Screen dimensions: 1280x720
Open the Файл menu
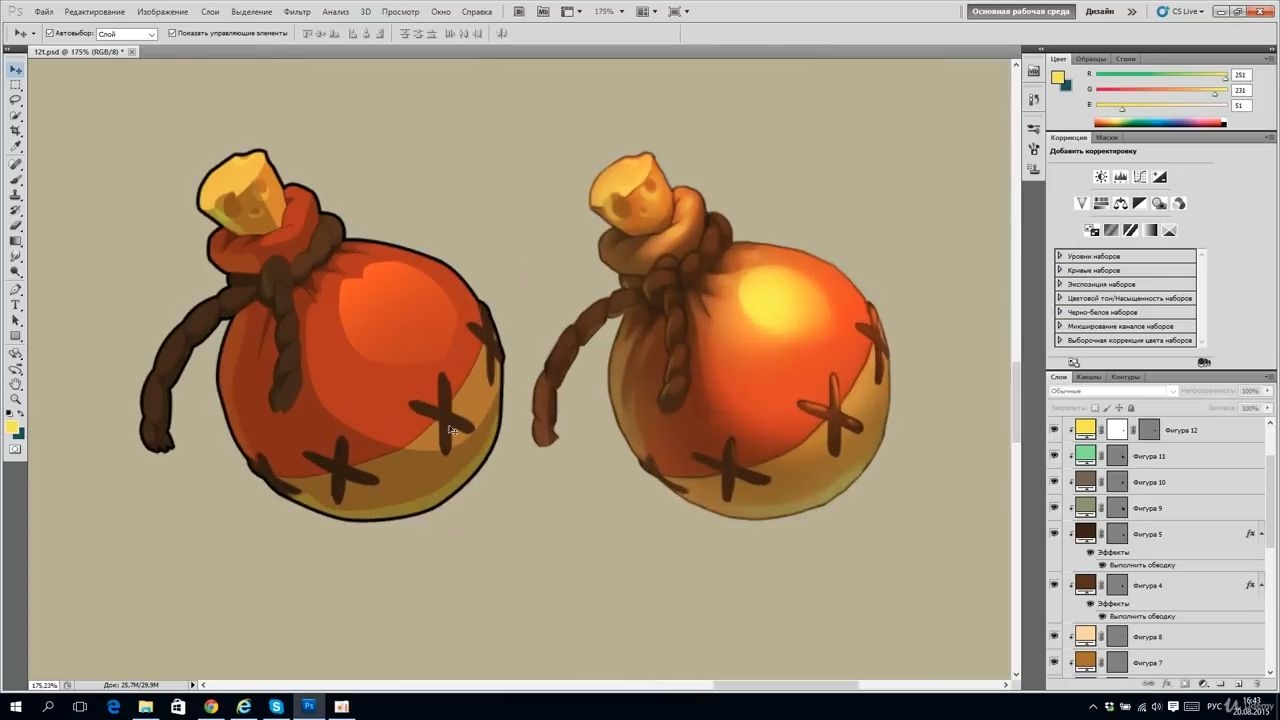(44, 12)
